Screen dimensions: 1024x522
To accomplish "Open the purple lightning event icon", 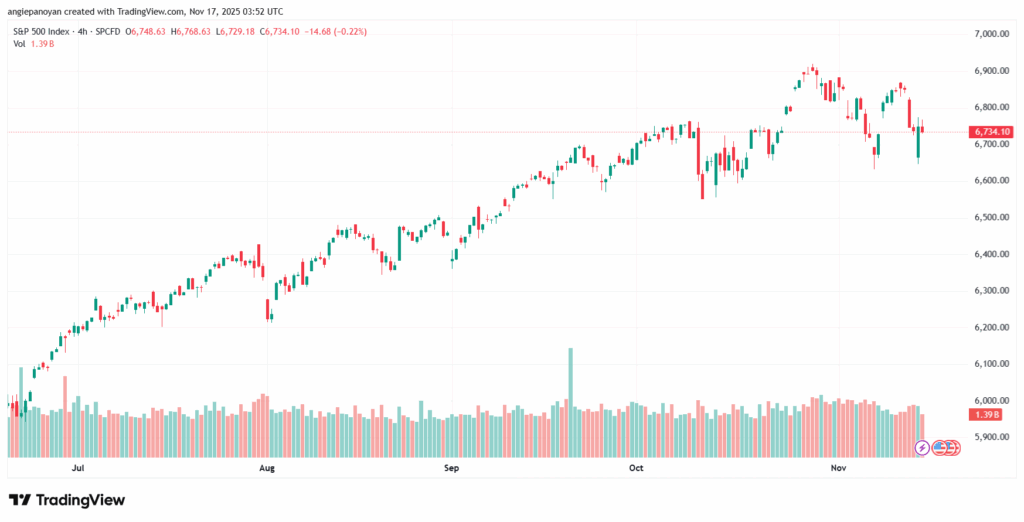I will tap(922, 447).
